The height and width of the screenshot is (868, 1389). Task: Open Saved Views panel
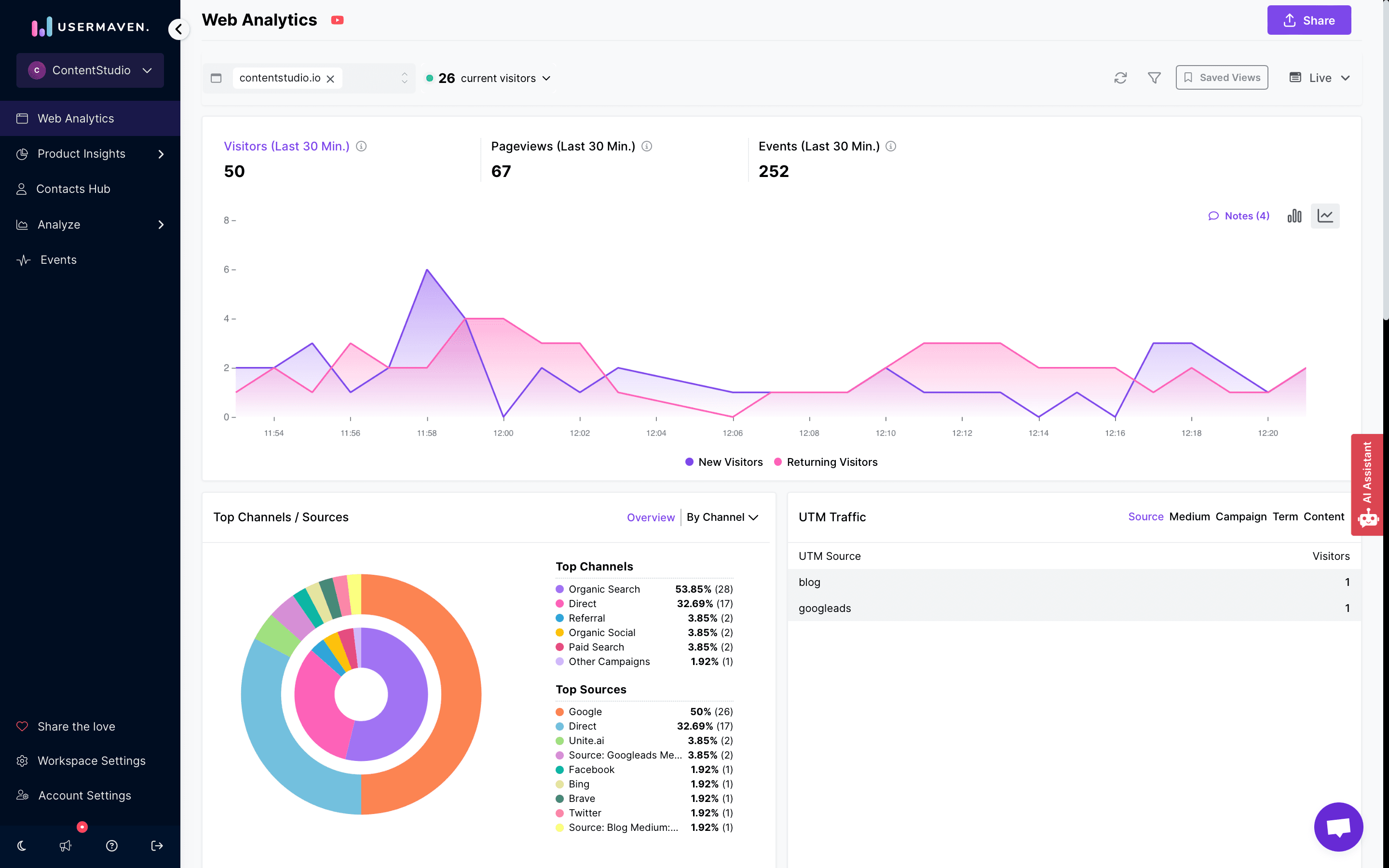pyautogui.click(x=1222, y=77)
